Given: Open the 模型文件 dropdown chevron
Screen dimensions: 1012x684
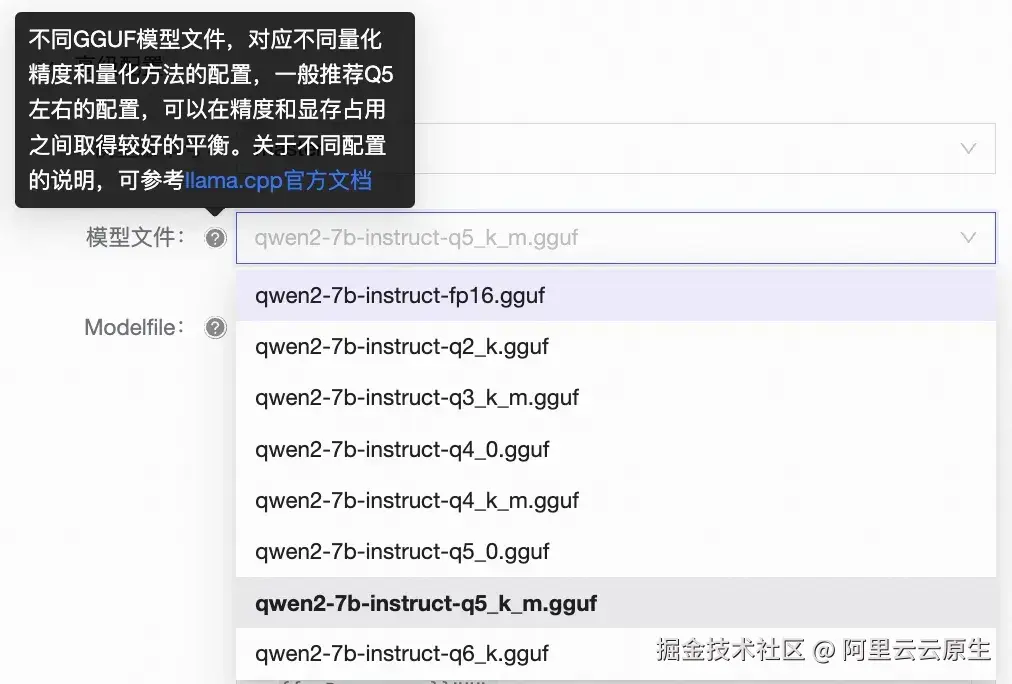Looking at the screenshot, I should (968, 237).
